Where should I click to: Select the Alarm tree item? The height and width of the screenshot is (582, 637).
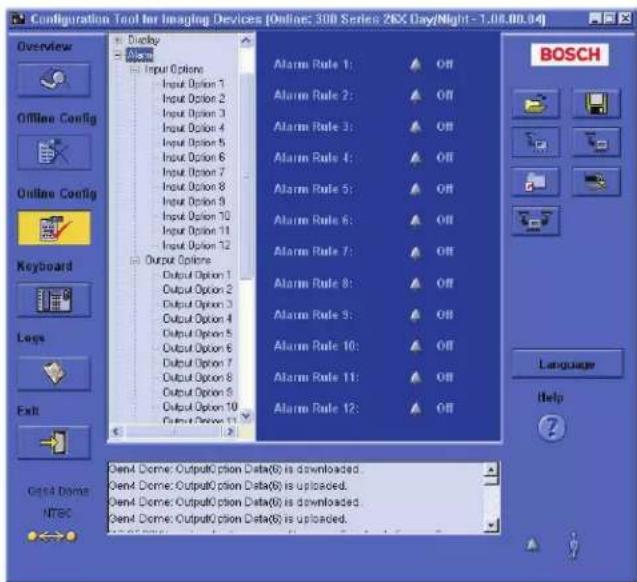click(x=139, y=55)
